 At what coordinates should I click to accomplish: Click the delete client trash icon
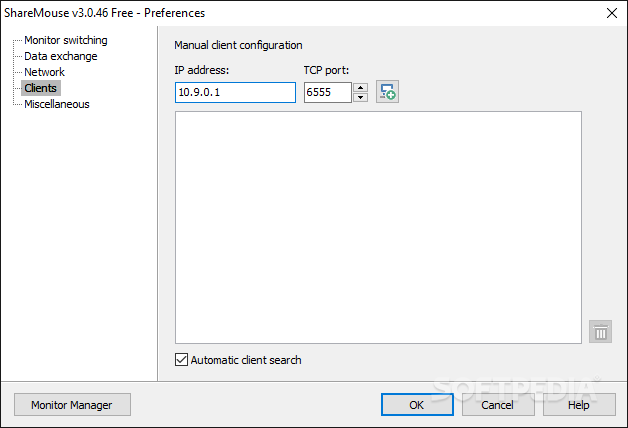[600, 332]
